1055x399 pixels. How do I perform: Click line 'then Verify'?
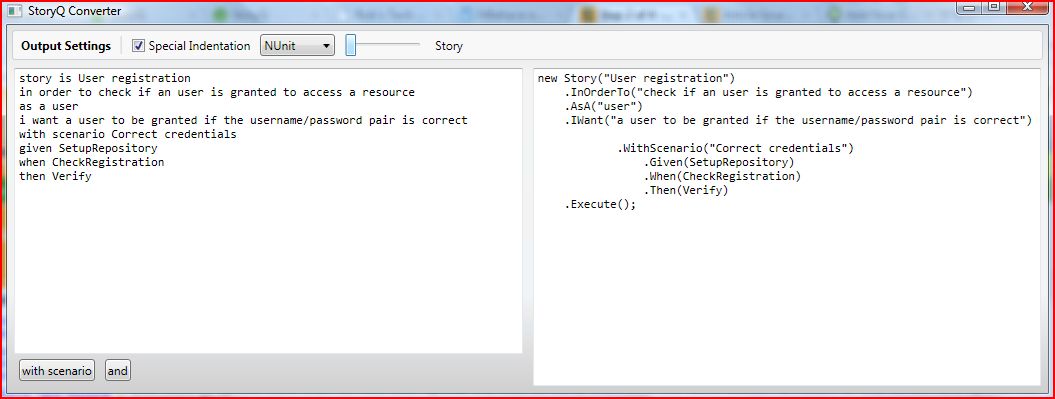55,177
